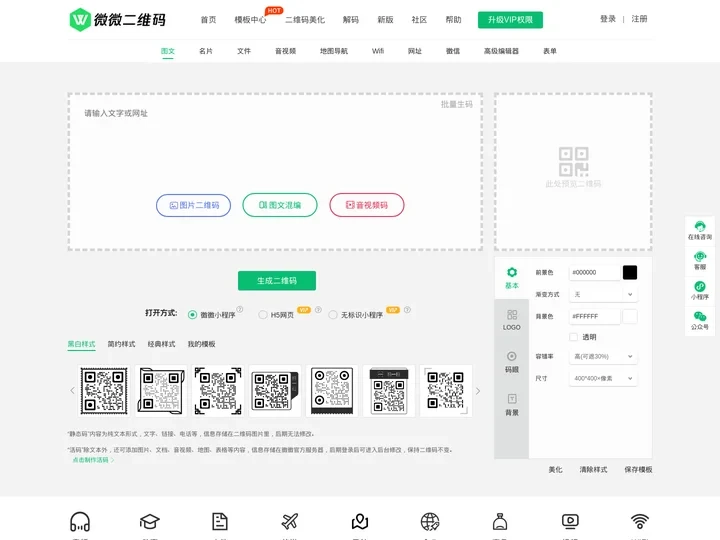Click the help icon next to 微微小程序

(x=240, y=309)
